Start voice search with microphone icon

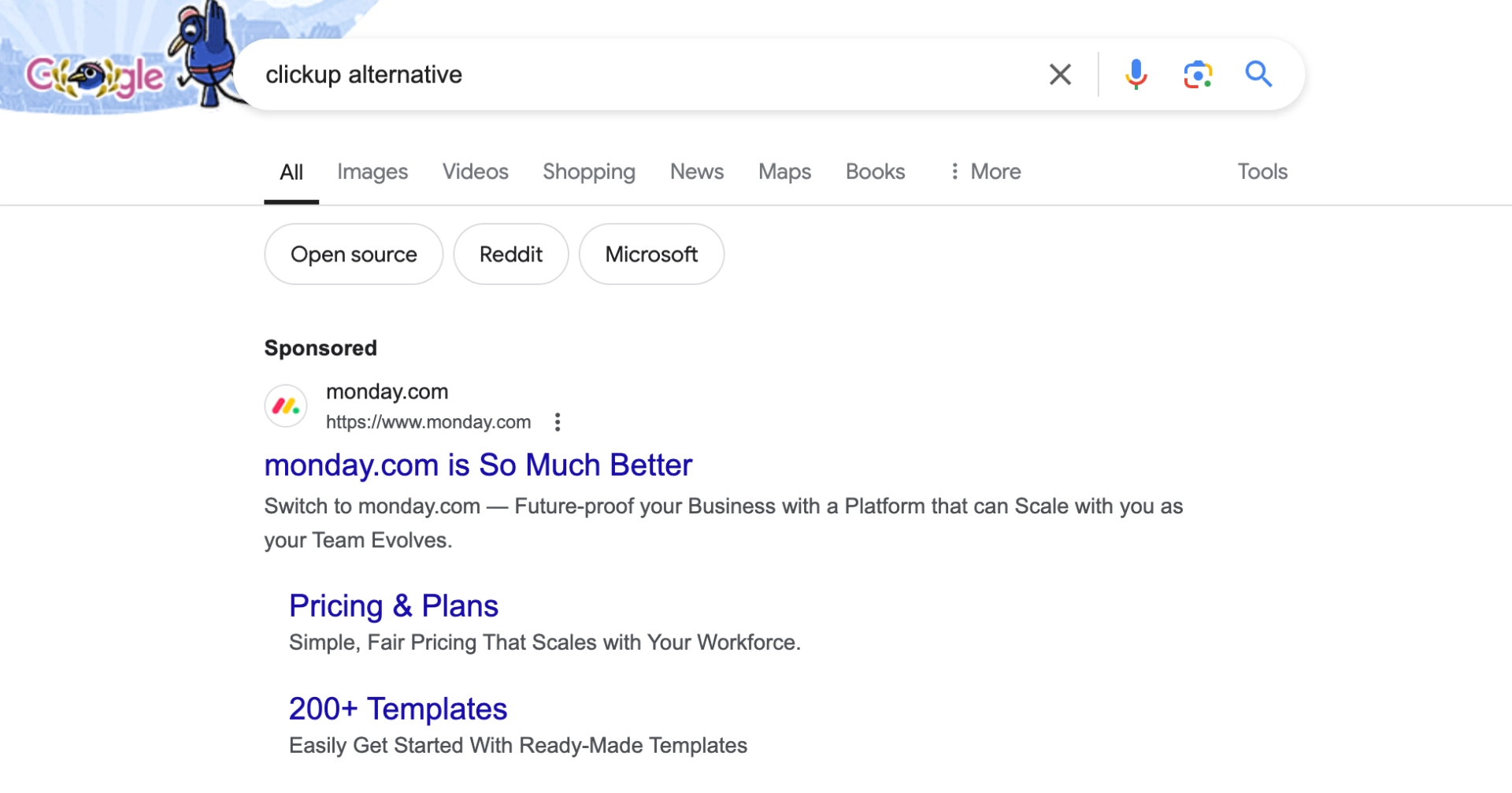pyautogui.click(x=1136, y=75)
